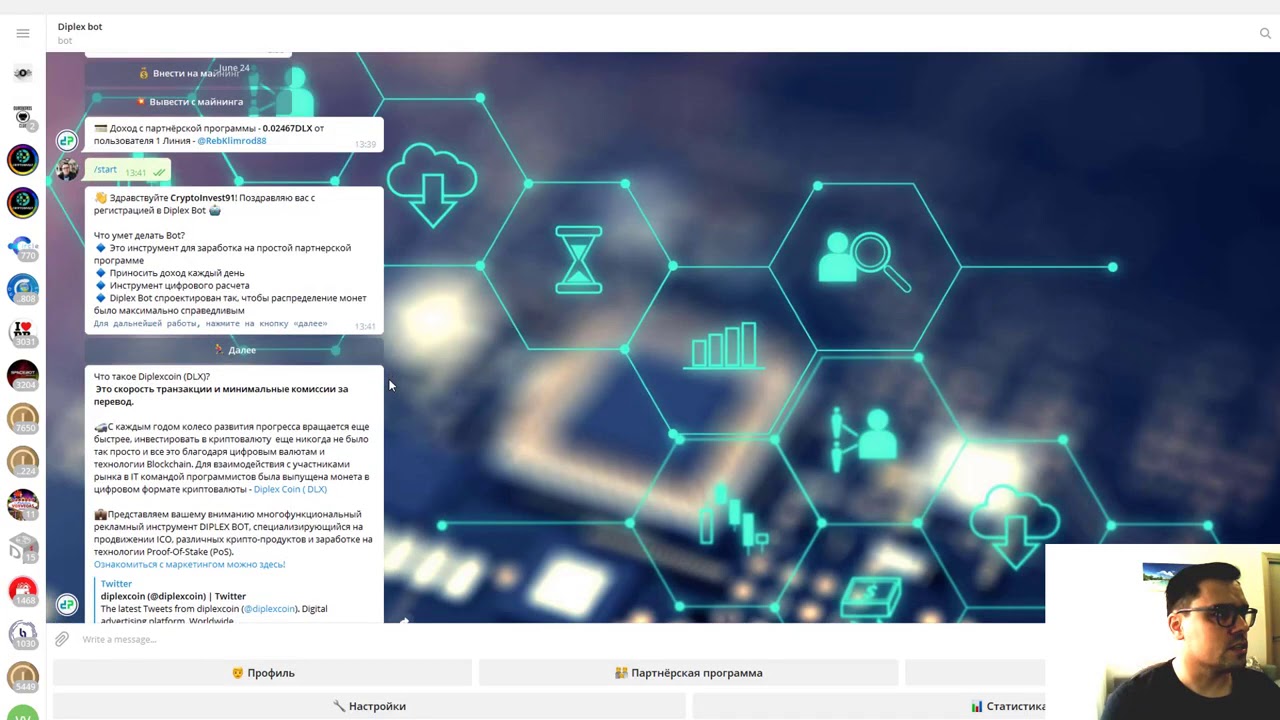Click the paperclip attach file icon
This screenshot has width=1280, height=720.
[x=62, y=639]
